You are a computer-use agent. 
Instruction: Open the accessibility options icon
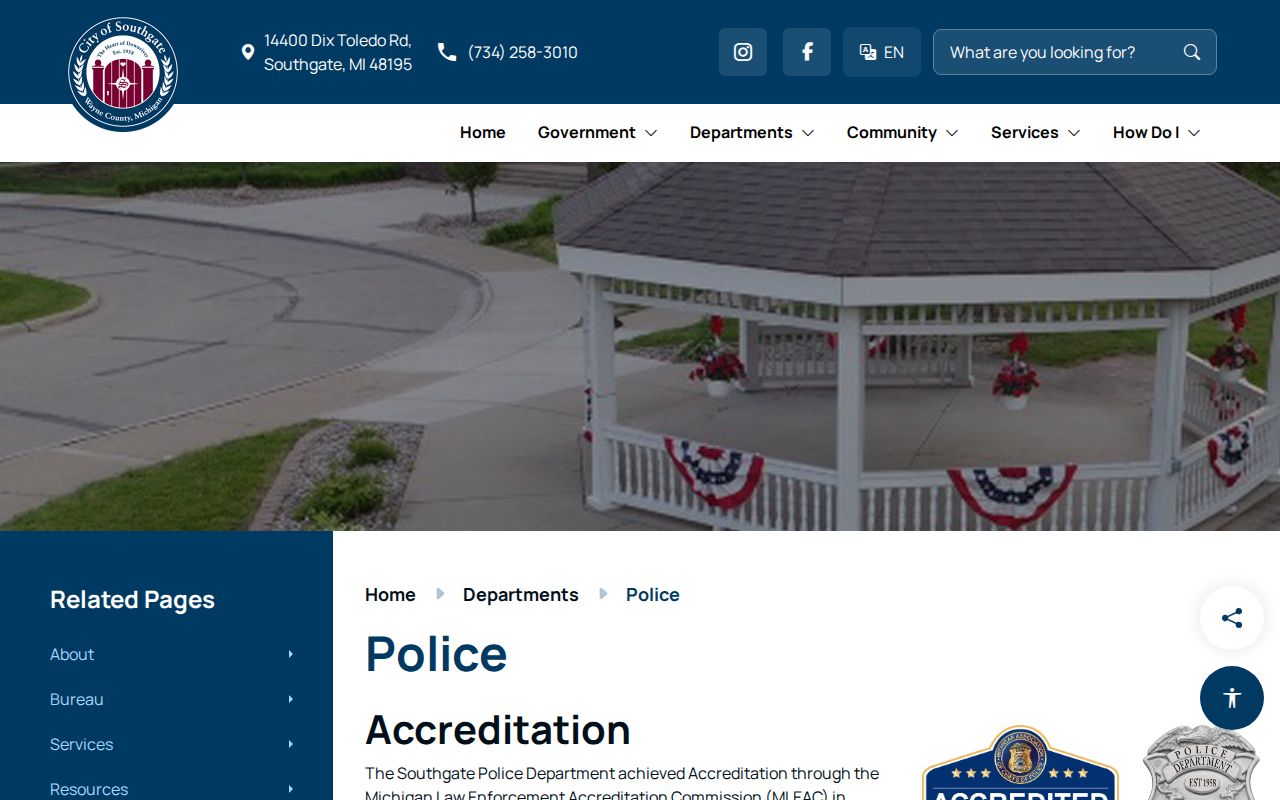(1232, 698)
